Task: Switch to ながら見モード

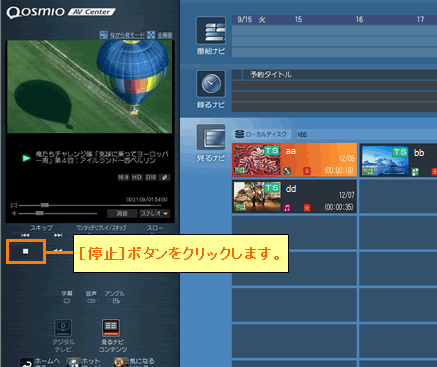Action: click(x=127, y=35)
